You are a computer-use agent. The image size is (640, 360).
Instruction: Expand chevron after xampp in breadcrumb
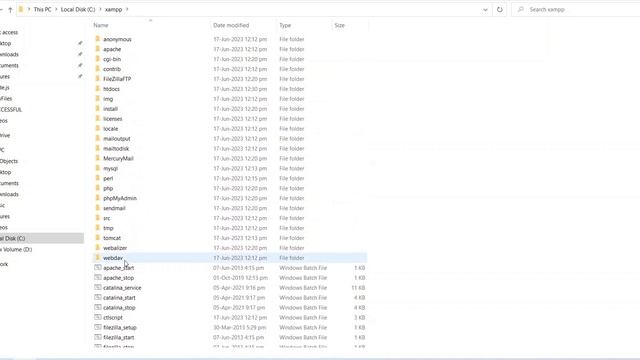click(127, 9)
